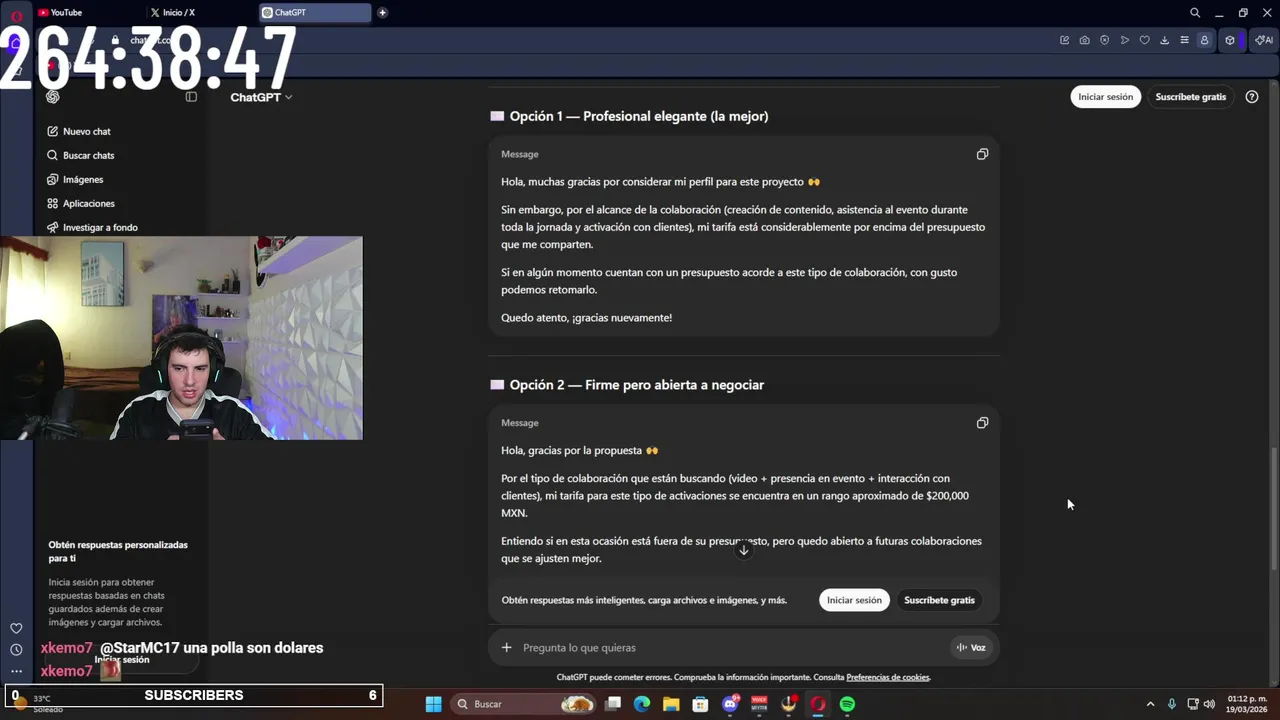
Task: Open the Preferencias de cookies link
Action: click(x=888, y=677)
